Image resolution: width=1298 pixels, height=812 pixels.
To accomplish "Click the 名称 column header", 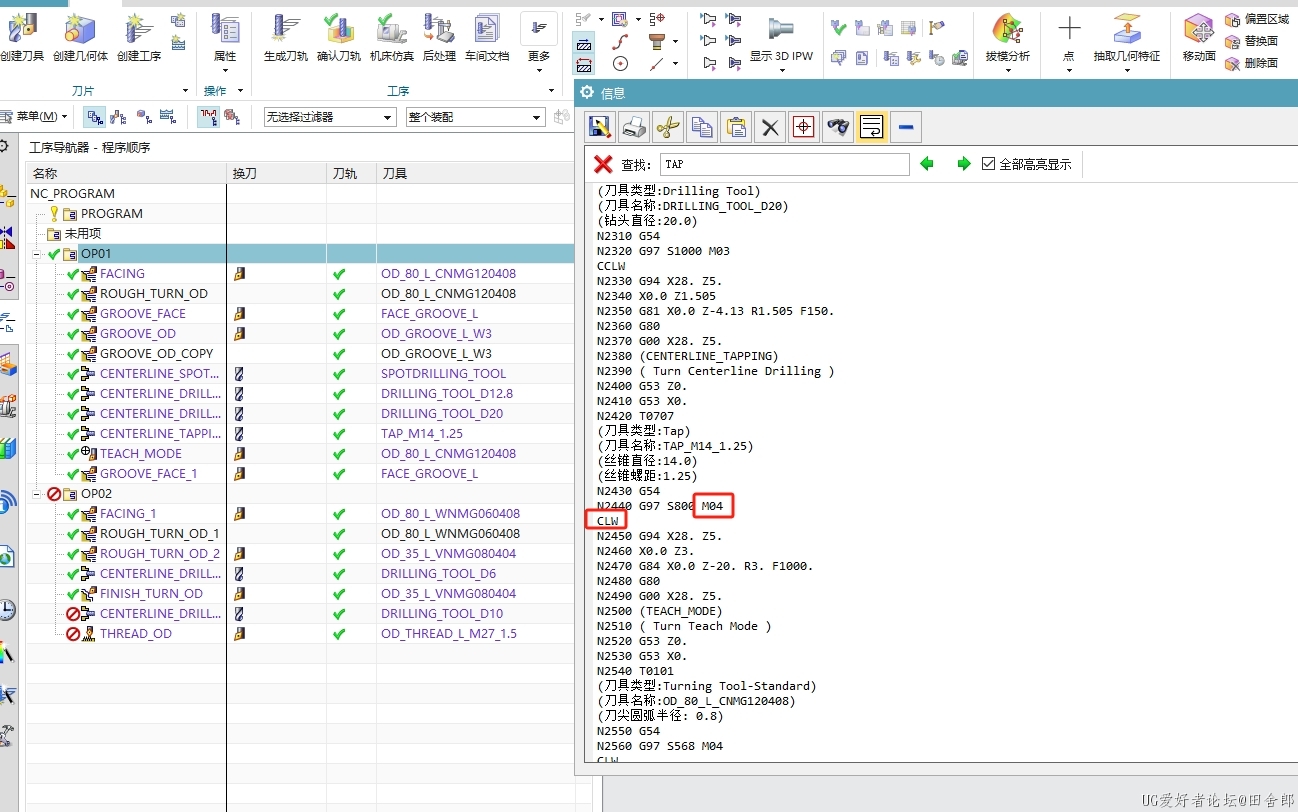I will [x=126, y=173].
